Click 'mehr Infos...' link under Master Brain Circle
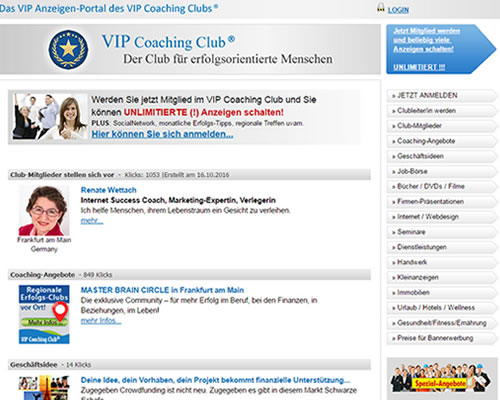Screen dimensions: 500x400 click(101, 321)
